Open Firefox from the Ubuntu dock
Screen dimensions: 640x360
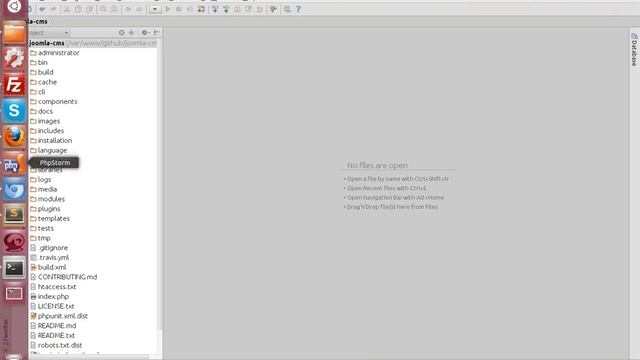point(14,136)
